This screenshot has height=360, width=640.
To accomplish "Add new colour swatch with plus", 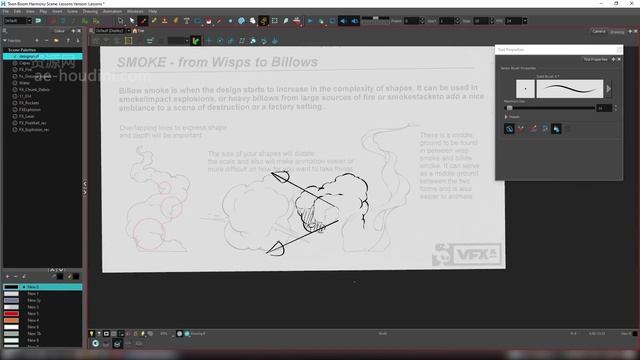I will click(7, 277).
